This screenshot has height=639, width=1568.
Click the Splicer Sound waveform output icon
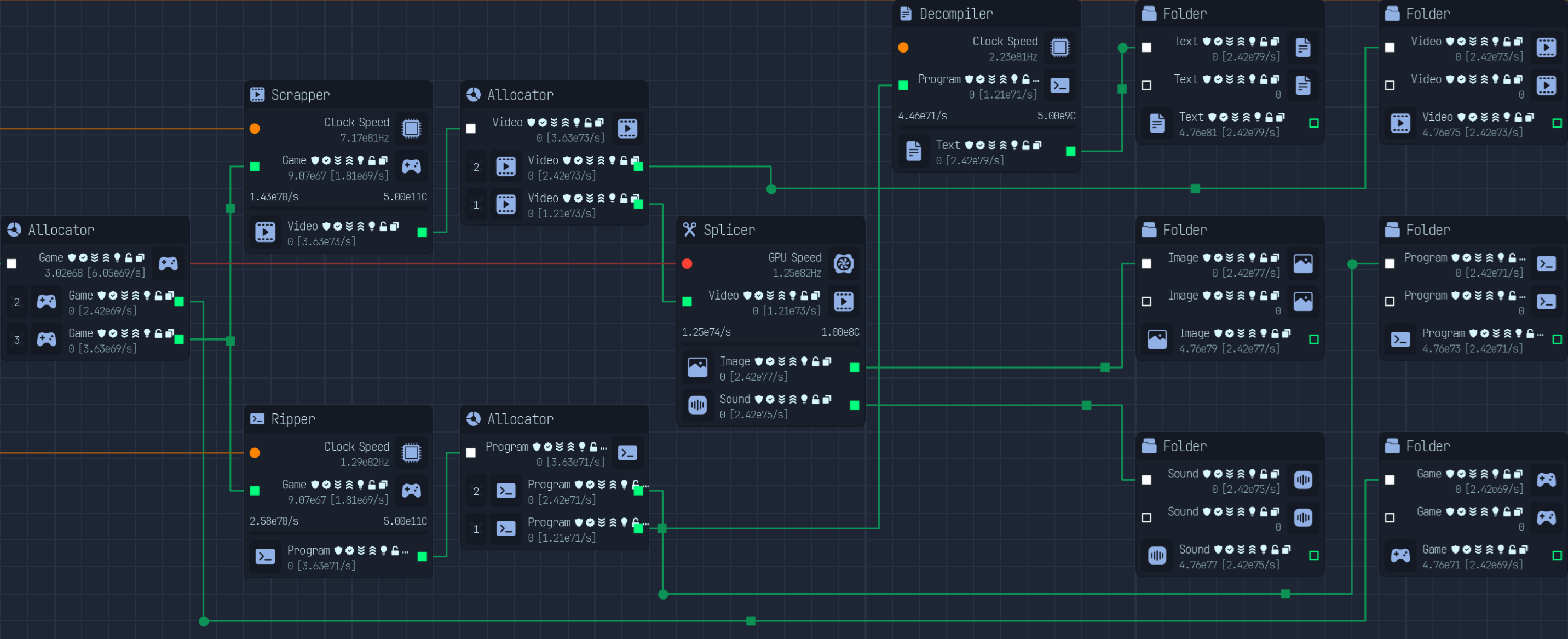click(697, 405)
